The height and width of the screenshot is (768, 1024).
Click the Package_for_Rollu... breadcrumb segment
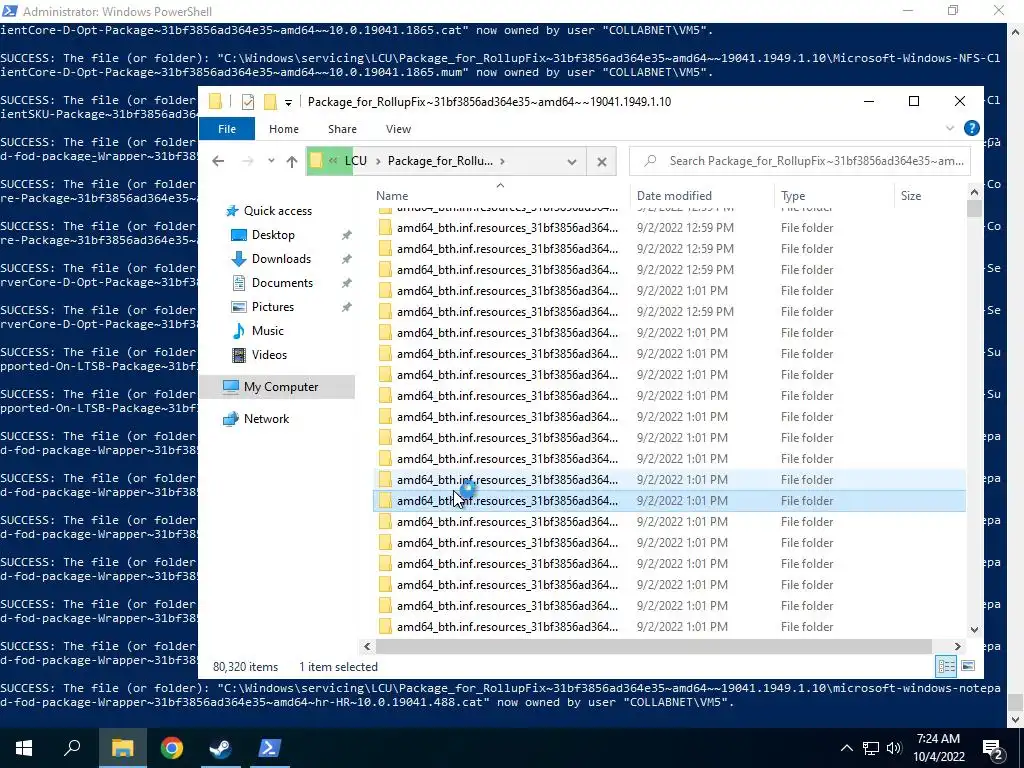point(440,161)
